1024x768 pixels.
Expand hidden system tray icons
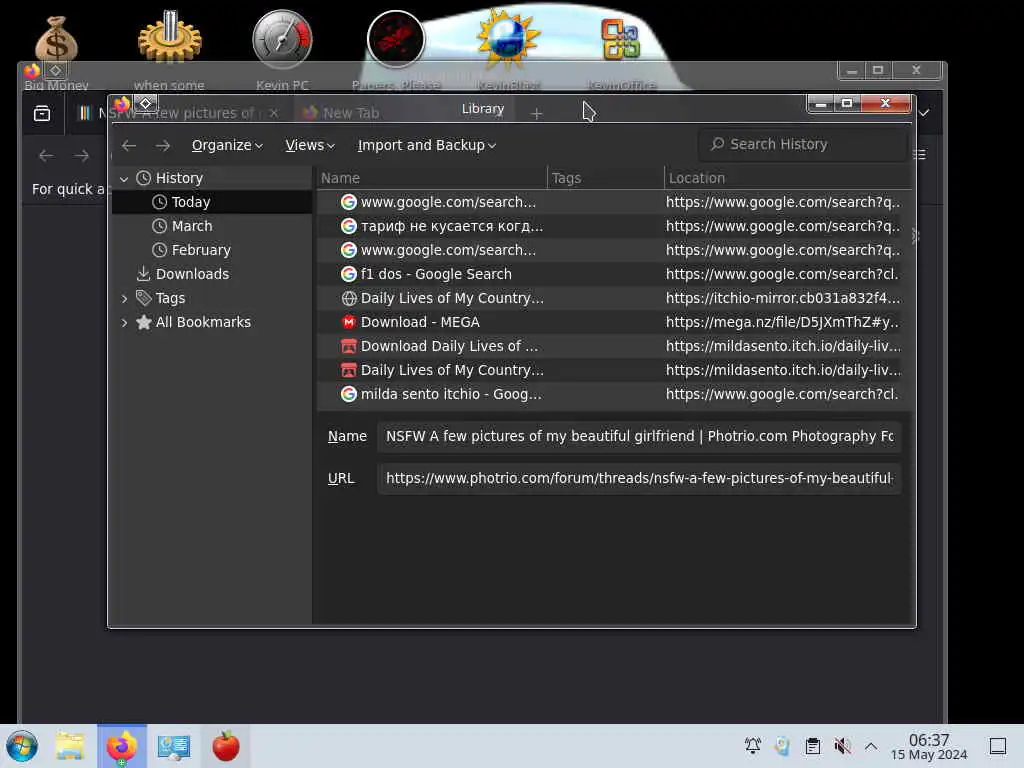(871, 746)
